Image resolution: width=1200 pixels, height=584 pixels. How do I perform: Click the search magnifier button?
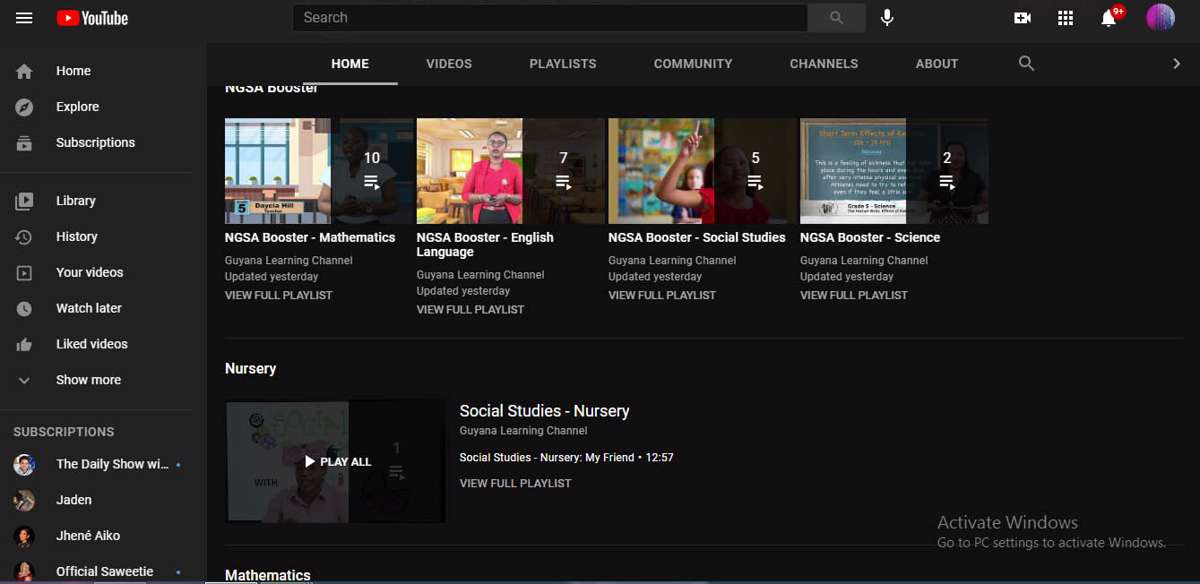coord(836,18)
